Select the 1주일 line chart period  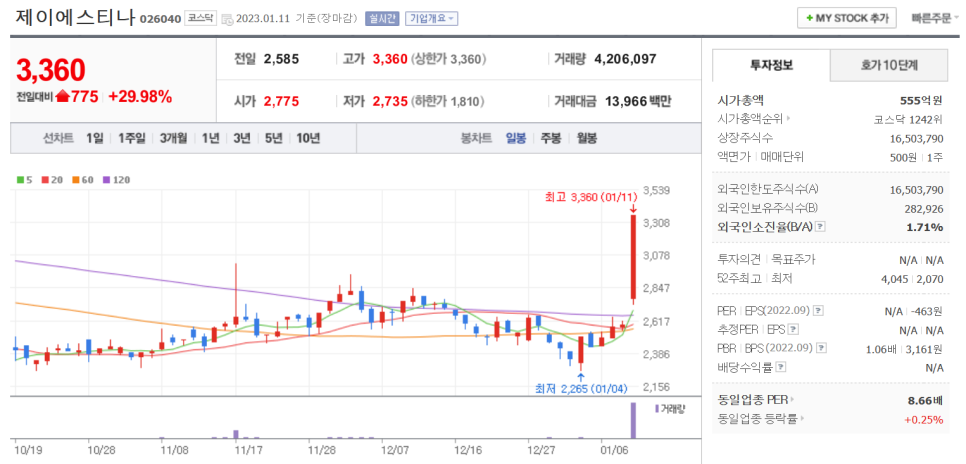pyautogui.click(x=132, y=138)
